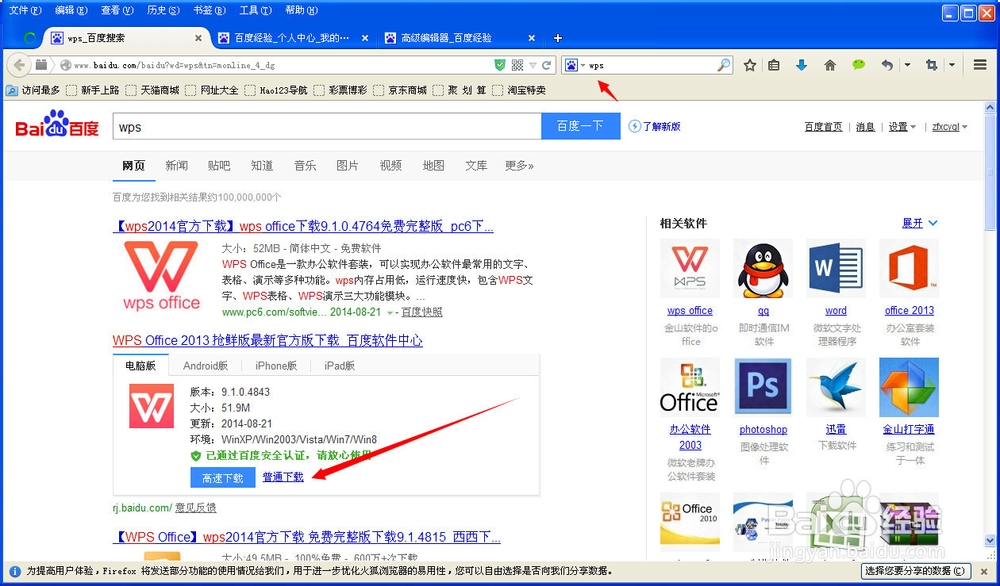Close the Firefox notification bar
The height and width of the screenshot is (586, 1000).
pyautogui.click(x=984, y=571)
